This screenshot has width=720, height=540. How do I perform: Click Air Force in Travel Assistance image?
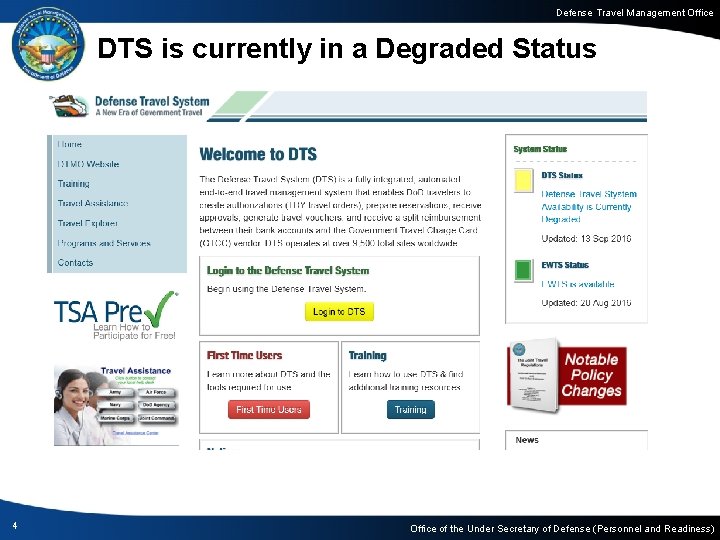click(156, 393)
